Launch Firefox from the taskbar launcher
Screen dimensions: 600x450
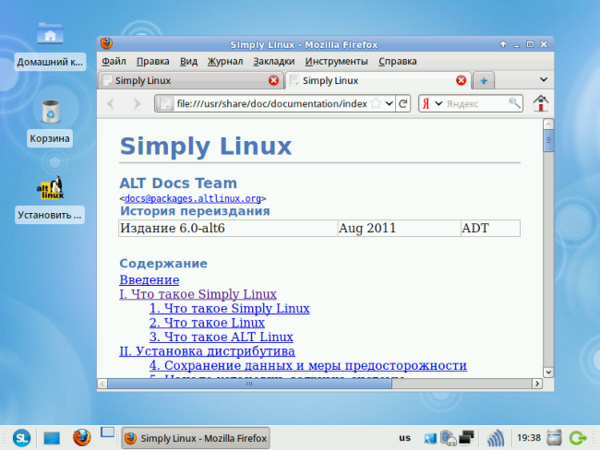(82, 437)
